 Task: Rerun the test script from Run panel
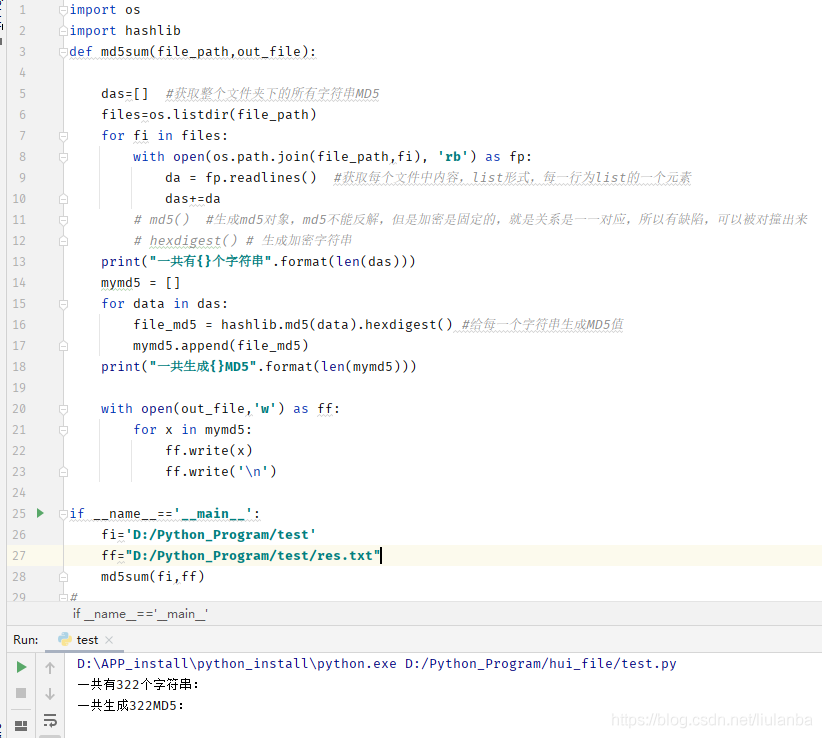click(x=21, y=667)
